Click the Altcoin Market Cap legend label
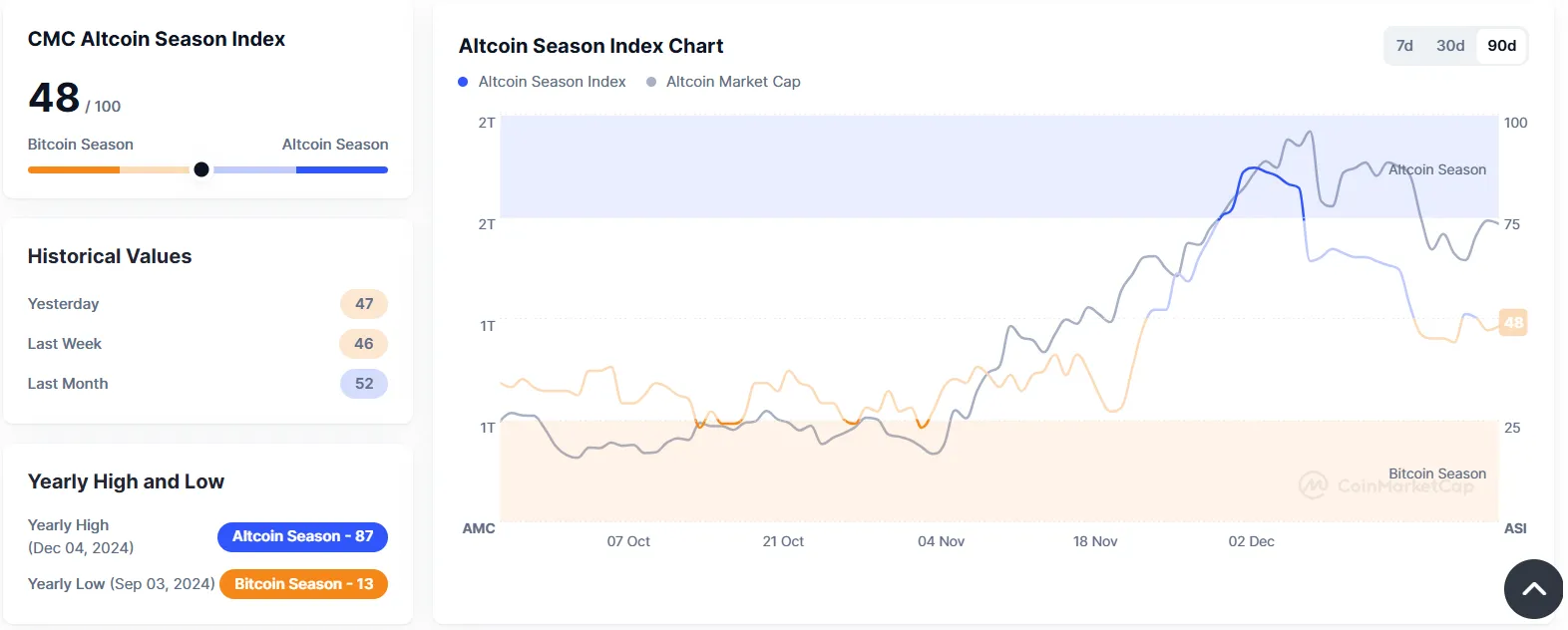The image size is (1568, 630). click(733, 82)
